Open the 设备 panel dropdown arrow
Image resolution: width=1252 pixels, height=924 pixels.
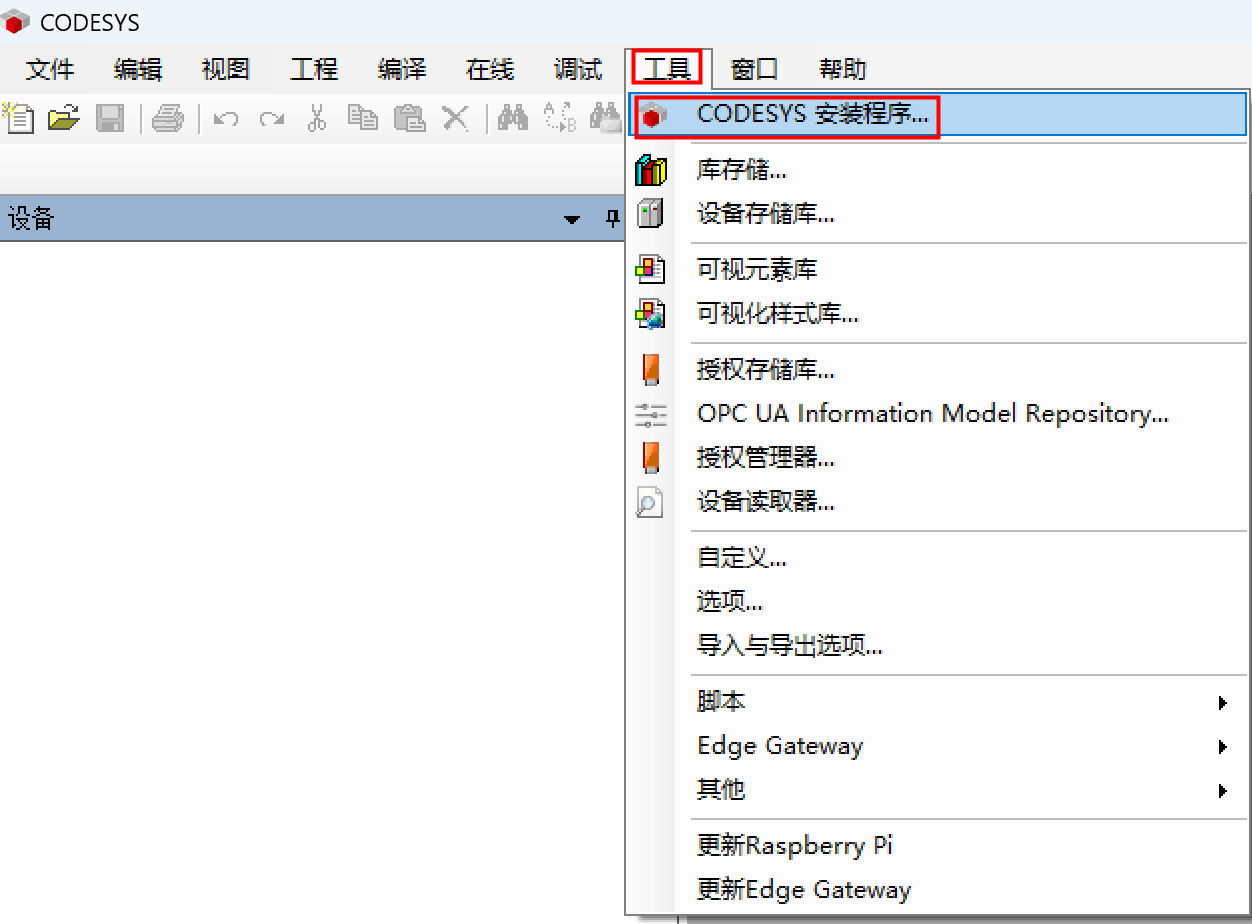coord(572,219)
